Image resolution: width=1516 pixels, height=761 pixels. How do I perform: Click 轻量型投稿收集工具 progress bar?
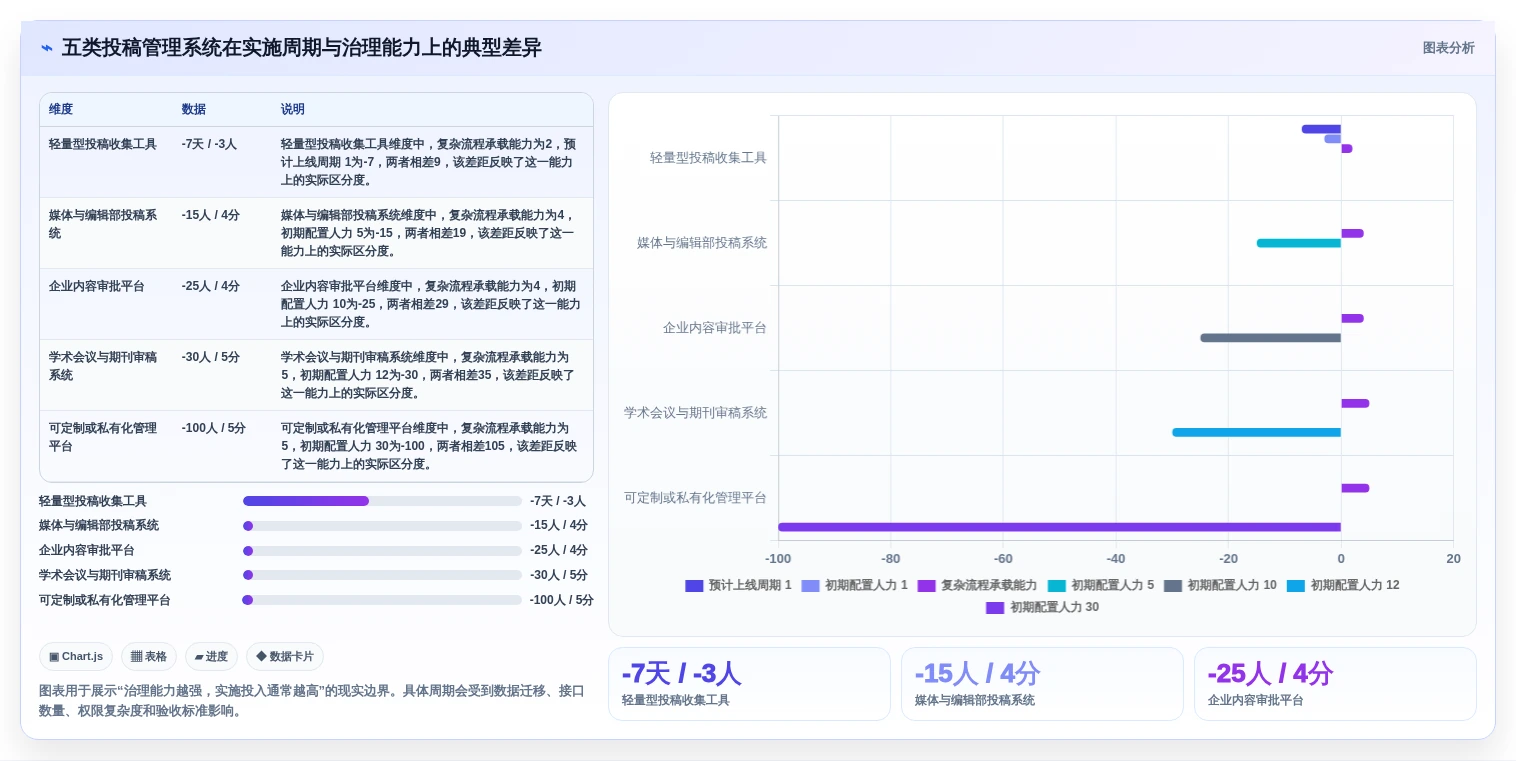coord(382,501)
